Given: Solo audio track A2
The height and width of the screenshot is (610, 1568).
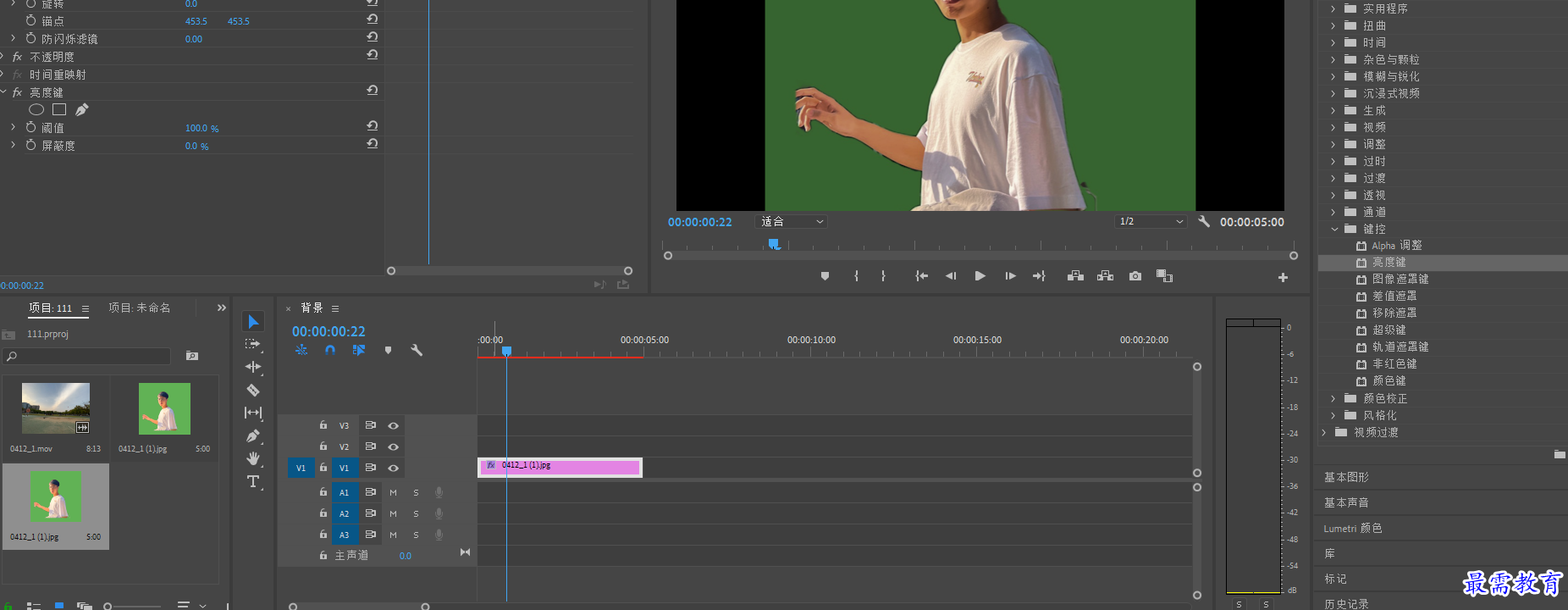Looking at the screenshot, I should 416,513.
